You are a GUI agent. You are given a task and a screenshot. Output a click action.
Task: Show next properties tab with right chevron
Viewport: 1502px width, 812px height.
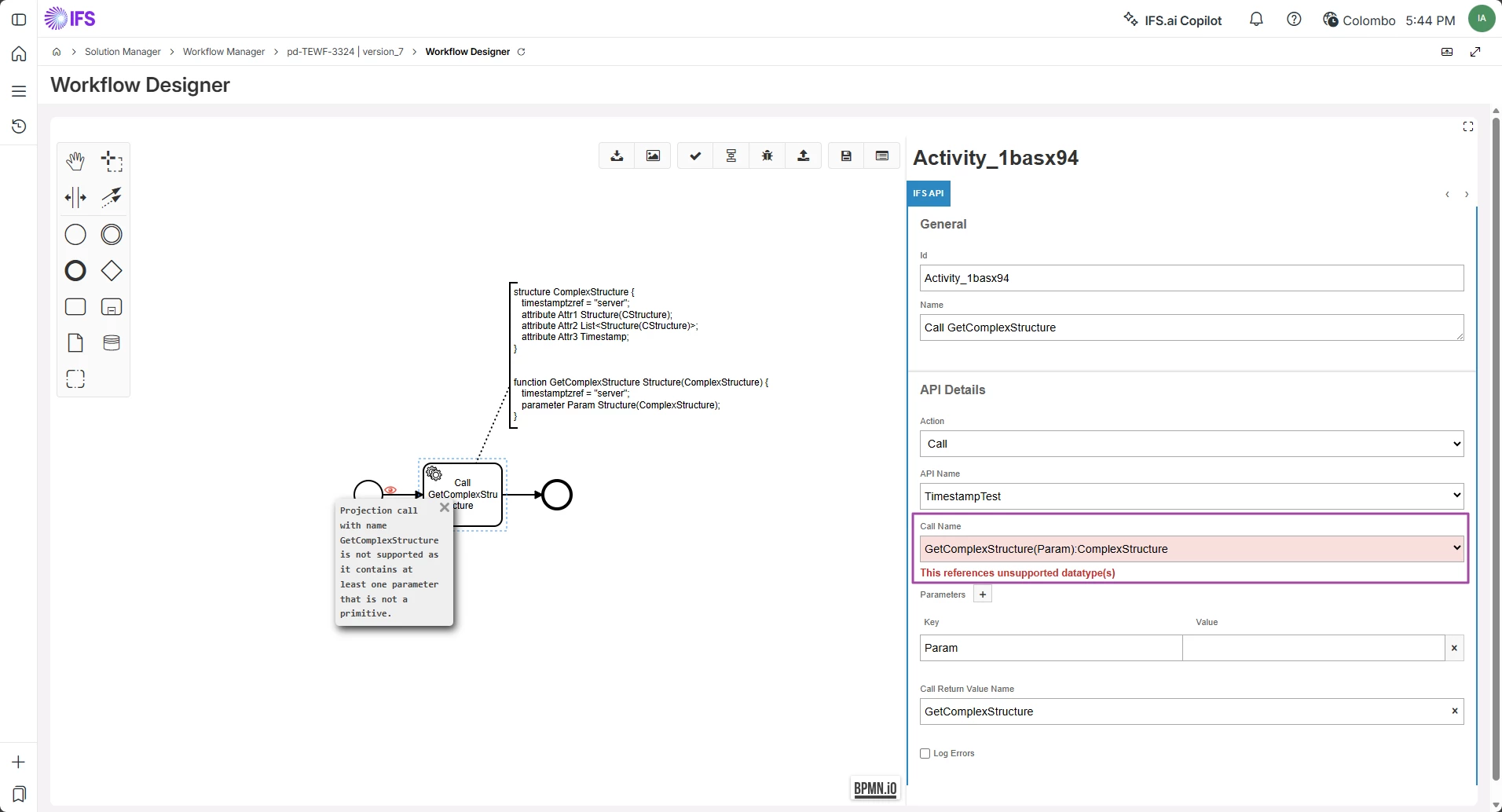(1466, 194)
